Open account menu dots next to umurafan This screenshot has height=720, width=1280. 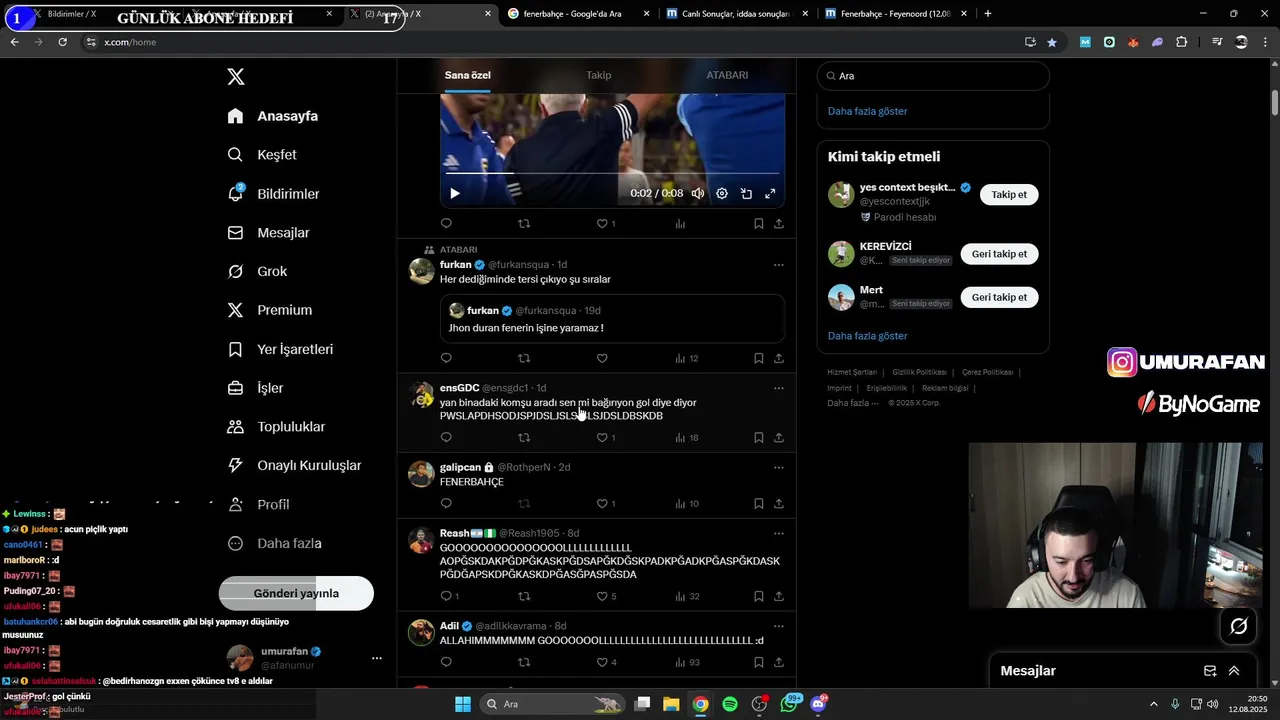pyautogui.click(x=377, y=658)
